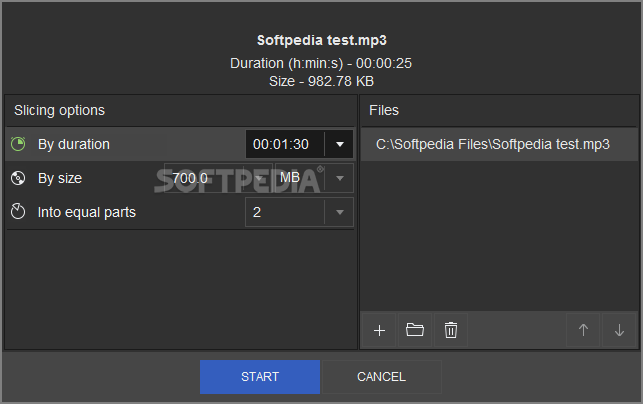The image size is (643, 404).
Task: Select the By size slicing option
Action: point(180,178)
